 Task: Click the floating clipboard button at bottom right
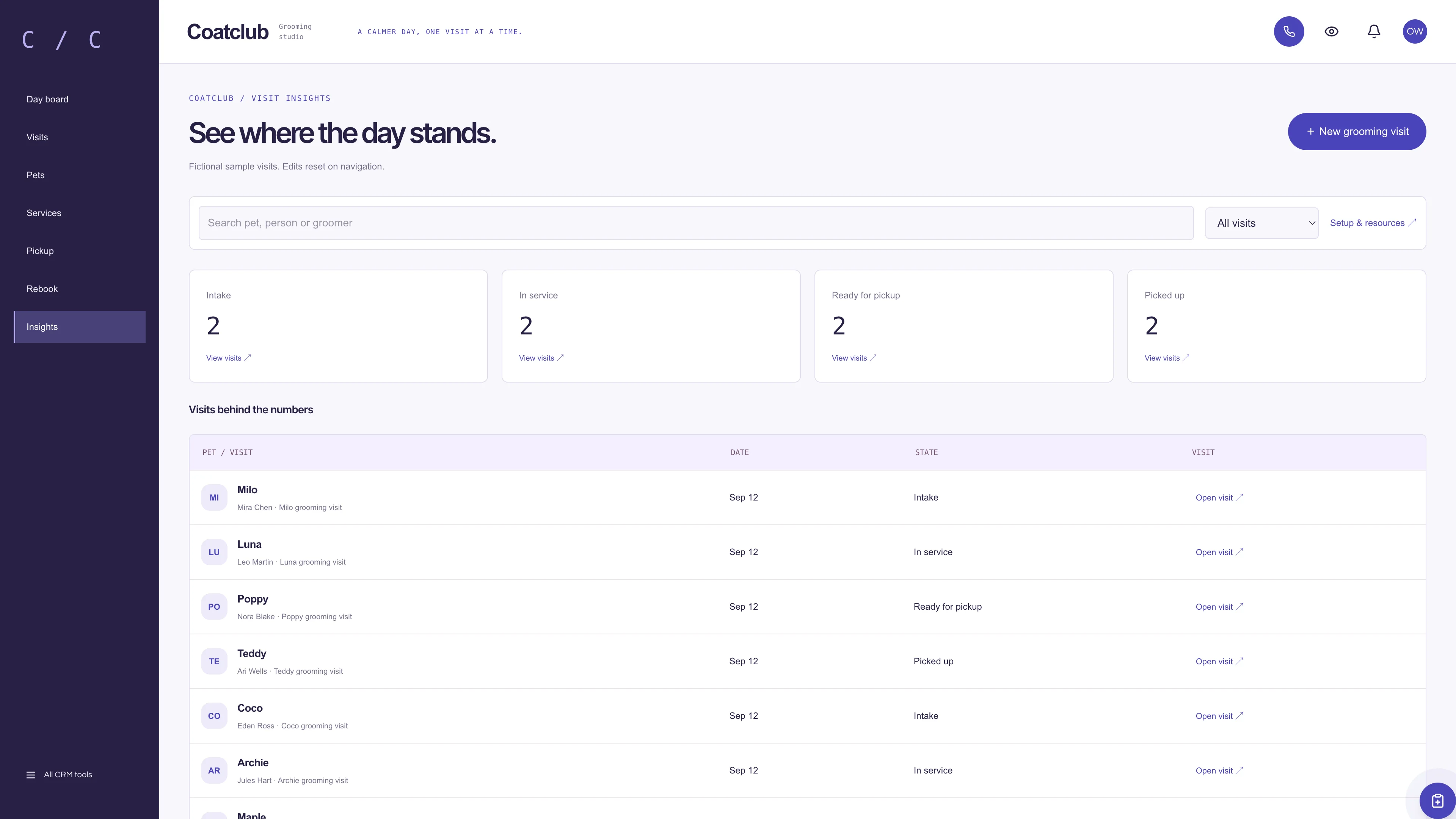pos(1437,800)
